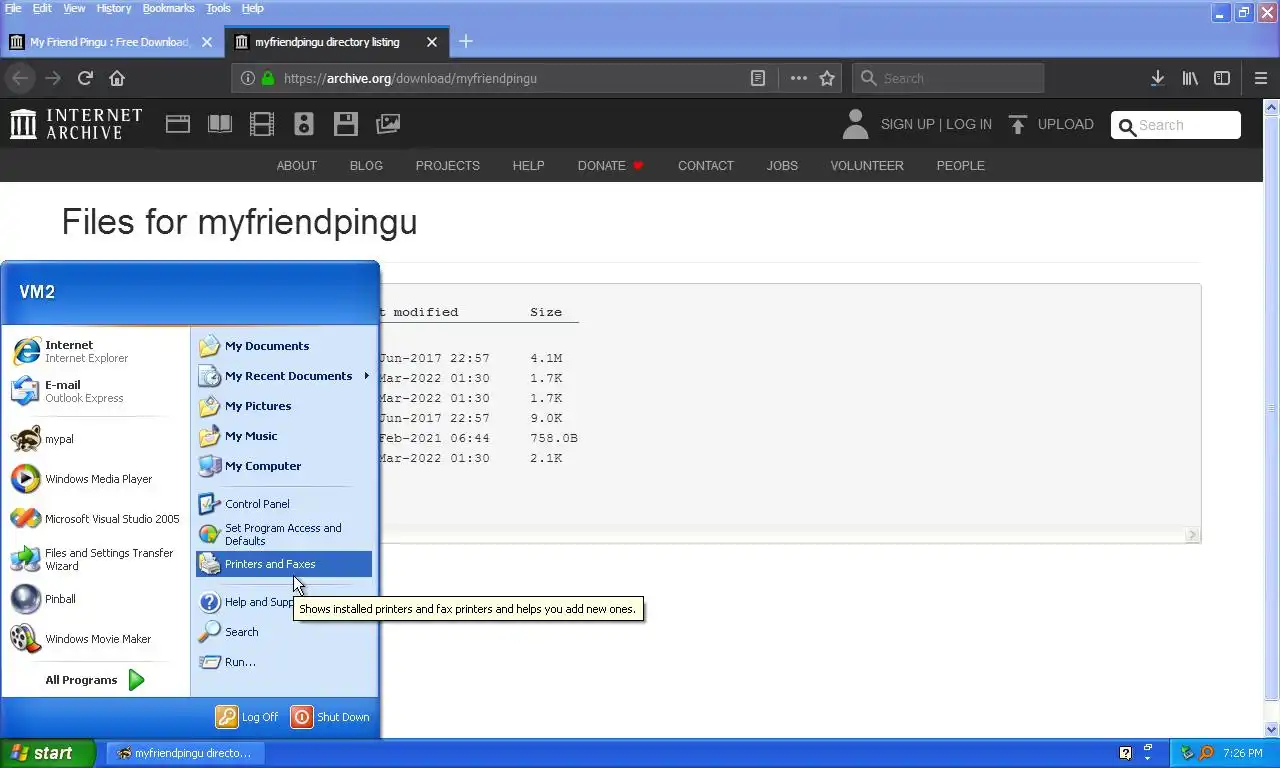1280x768 pixels.
Task: Click SIGN UP | LOG IN link
Action: (936, 124)
